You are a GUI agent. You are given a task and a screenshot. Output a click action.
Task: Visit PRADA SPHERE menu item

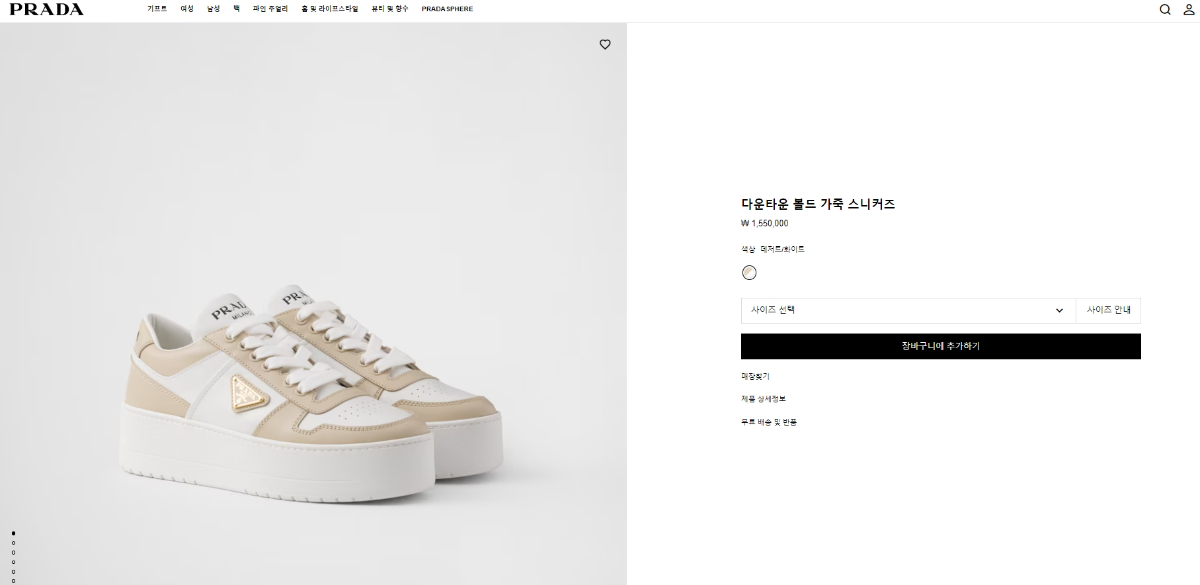(x=447, y=9)
